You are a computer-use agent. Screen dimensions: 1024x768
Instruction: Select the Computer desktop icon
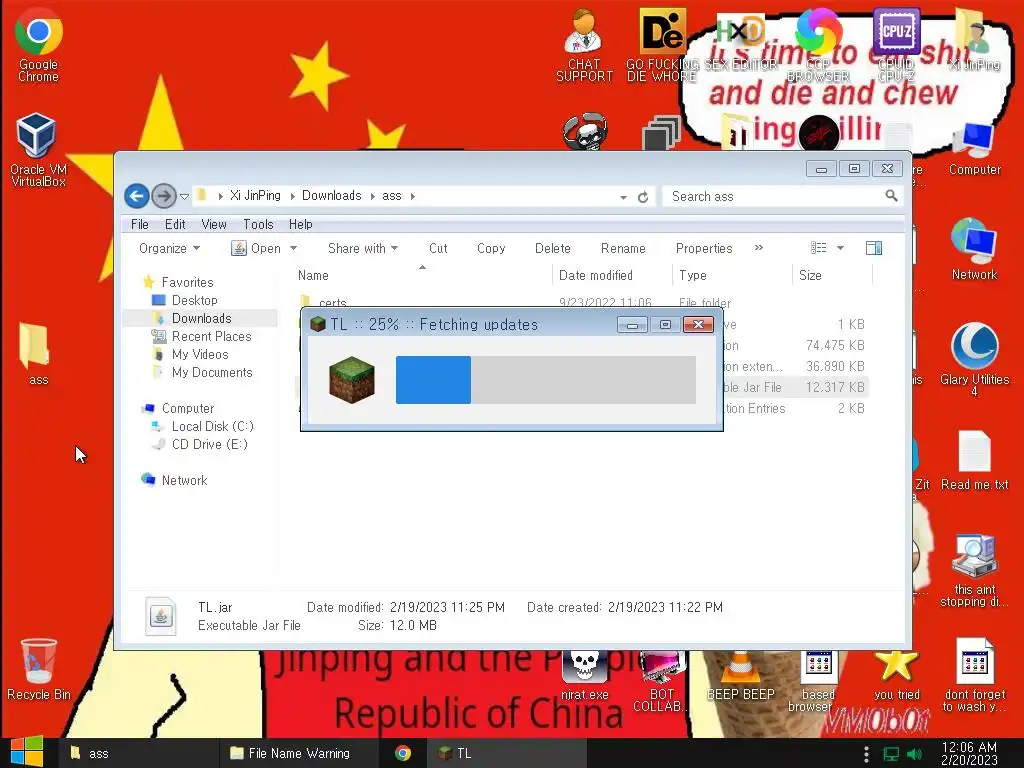(974, 149)
